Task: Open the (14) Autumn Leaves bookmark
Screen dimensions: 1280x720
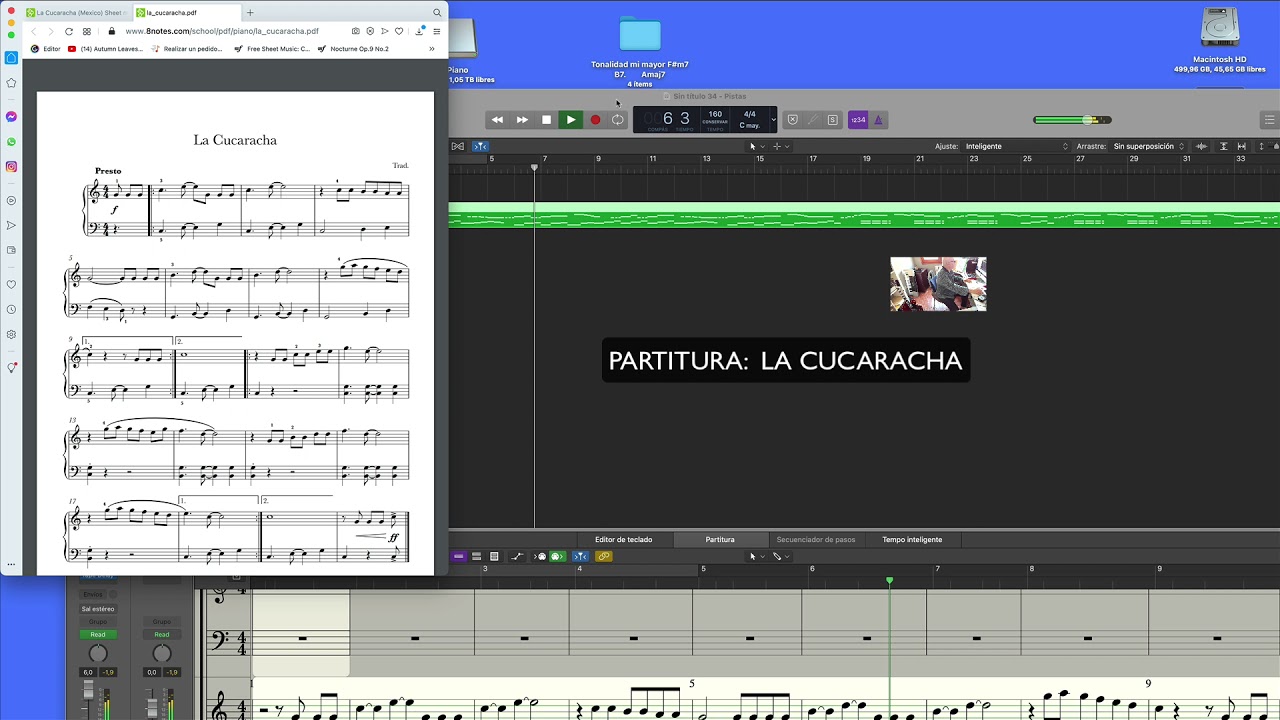Action: pyautogui.click(x=105, y=48)
